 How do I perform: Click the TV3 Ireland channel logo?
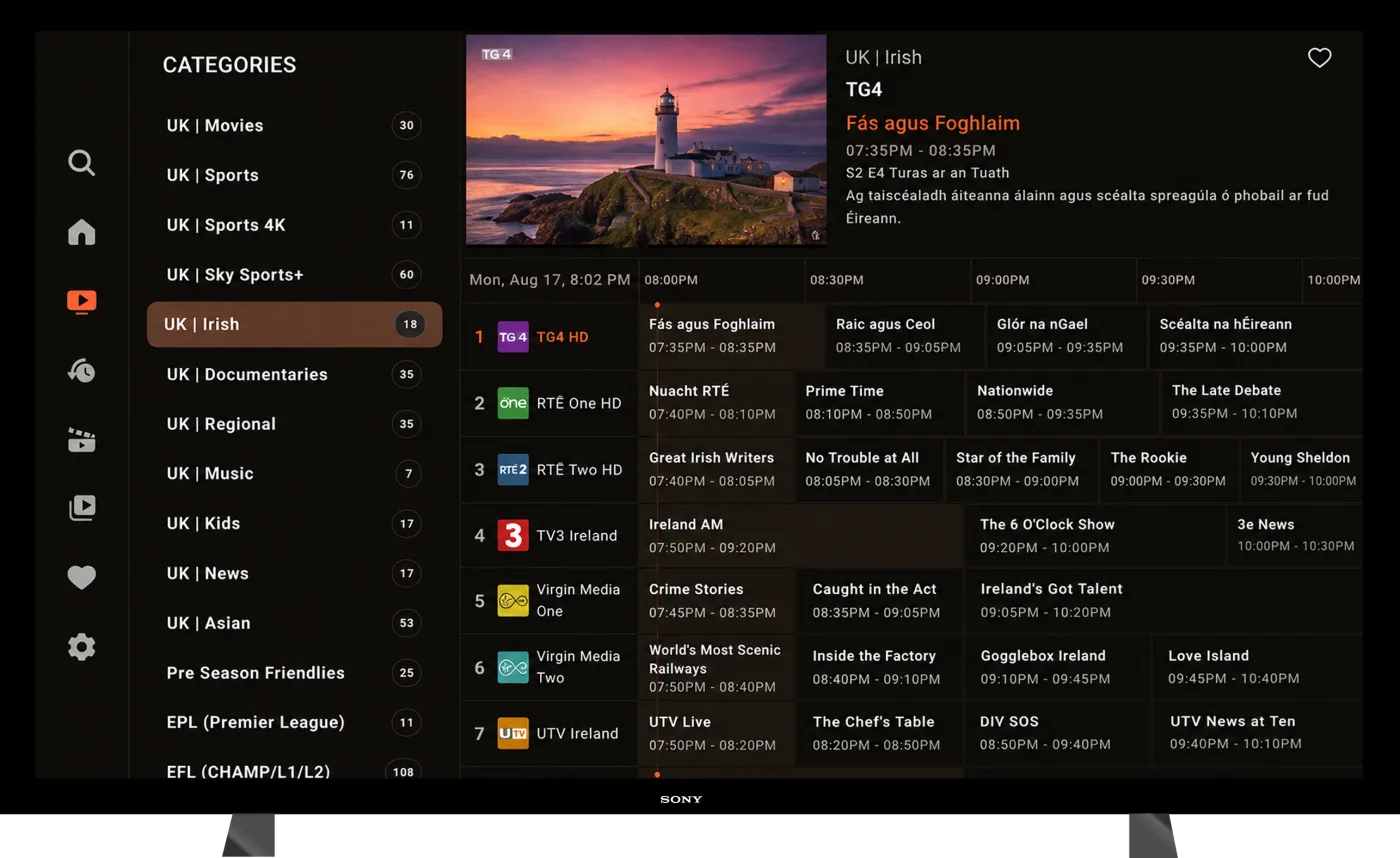(x=513, y=535)
